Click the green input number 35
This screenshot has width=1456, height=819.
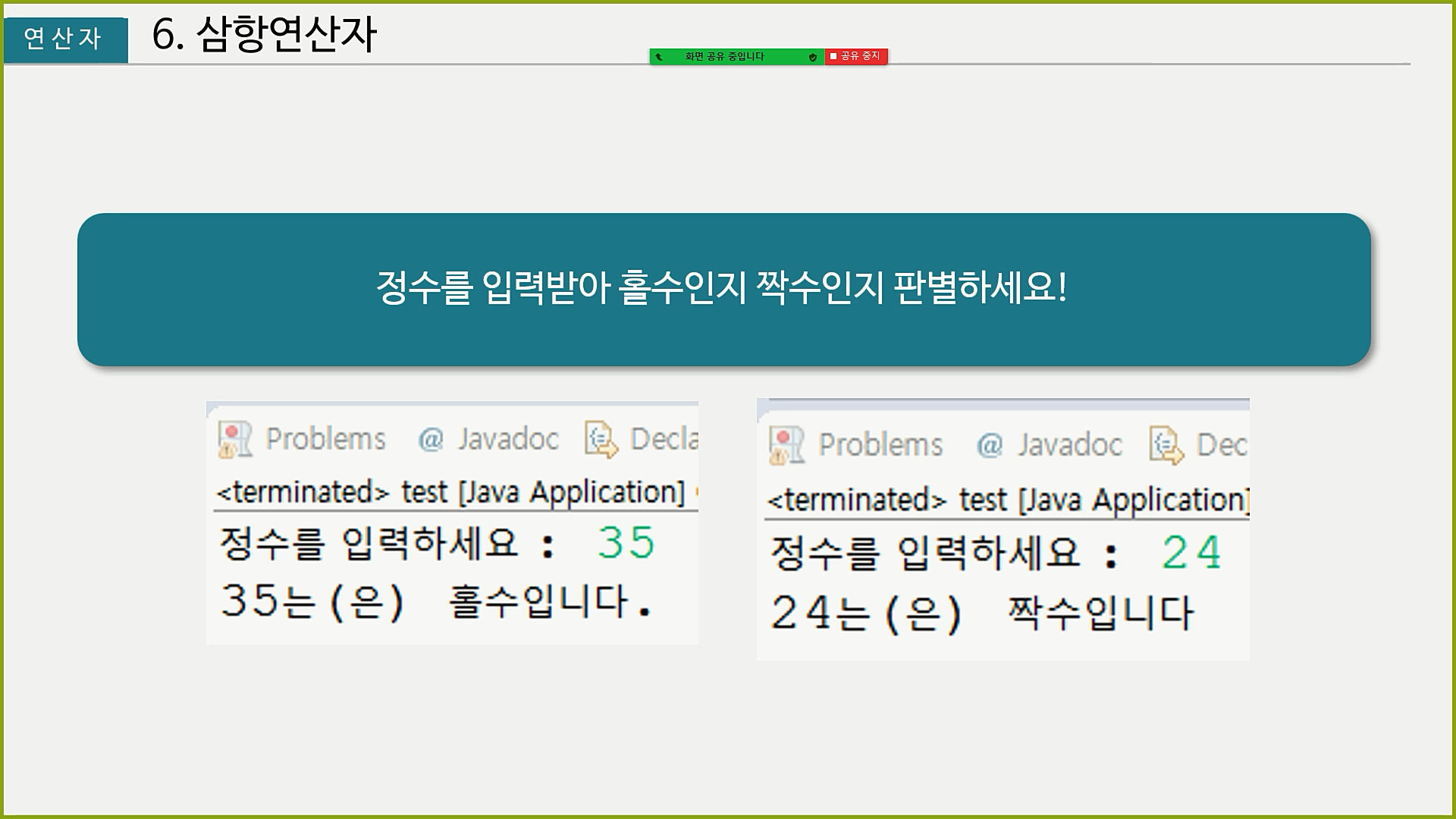[626, 543]
